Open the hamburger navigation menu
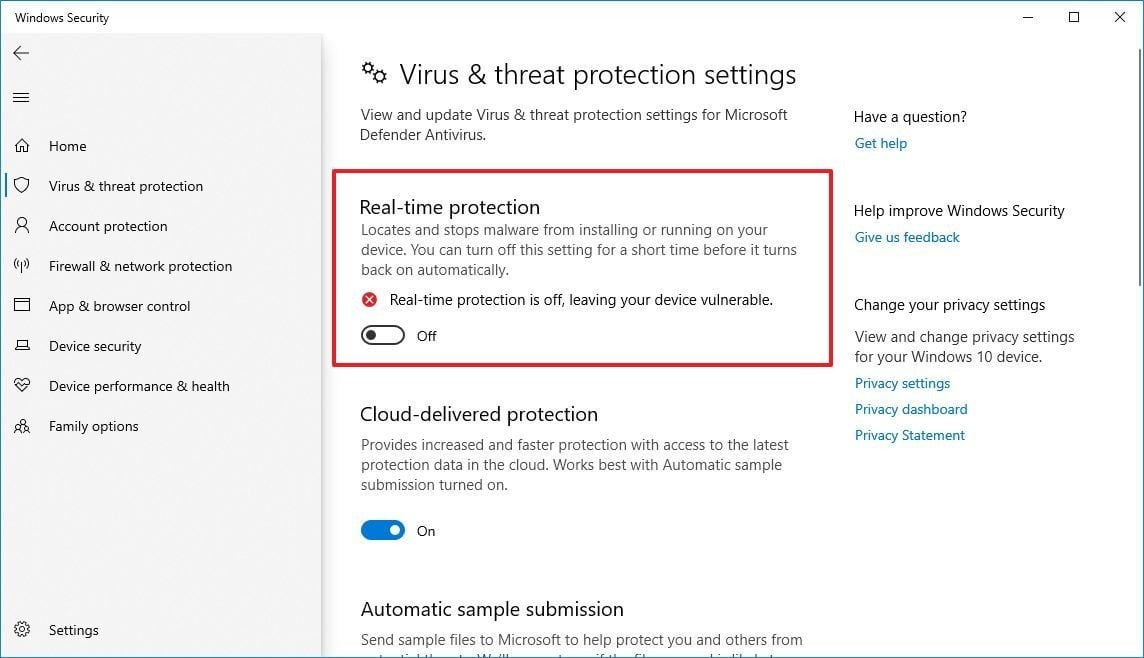This screenshot has width=1144, height=658. coord(21,97)
